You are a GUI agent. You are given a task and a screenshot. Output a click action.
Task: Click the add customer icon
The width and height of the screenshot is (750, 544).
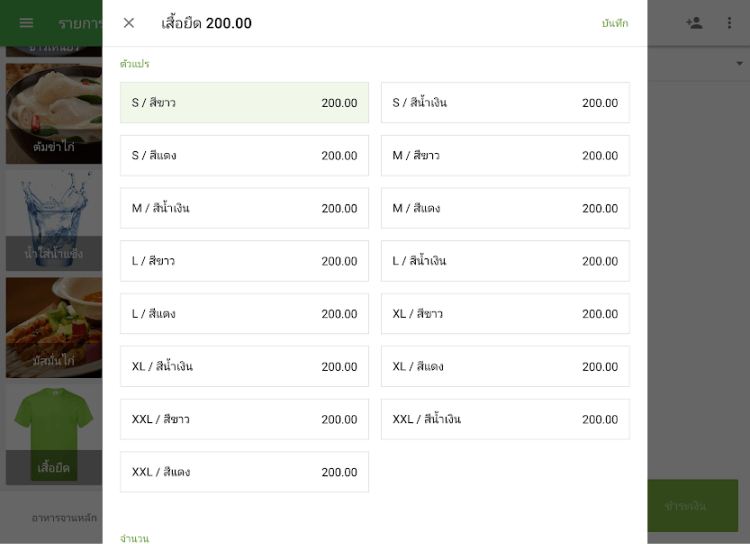694,23
